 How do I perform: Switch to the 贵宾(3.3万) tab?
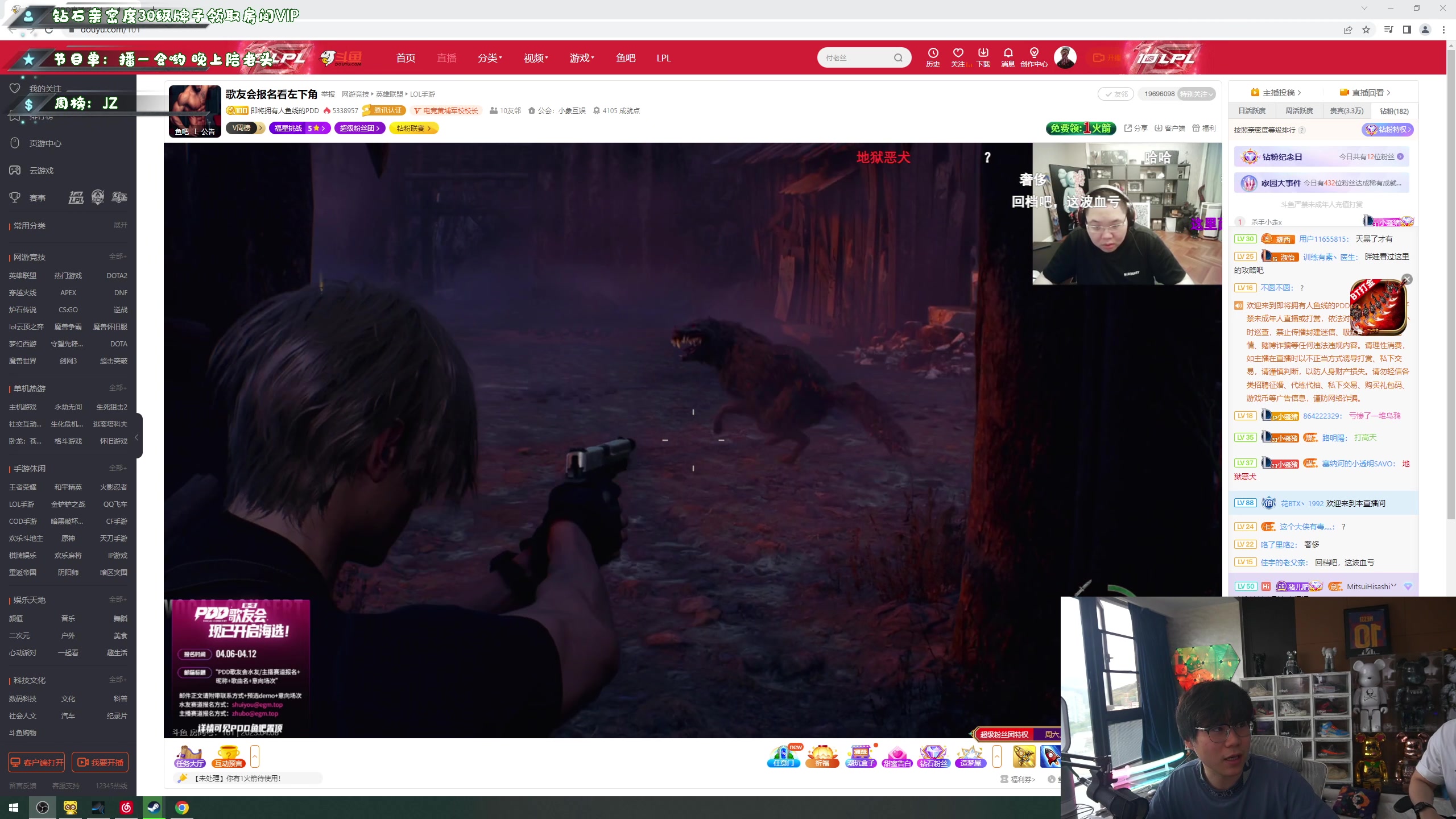coord(1346,111)
